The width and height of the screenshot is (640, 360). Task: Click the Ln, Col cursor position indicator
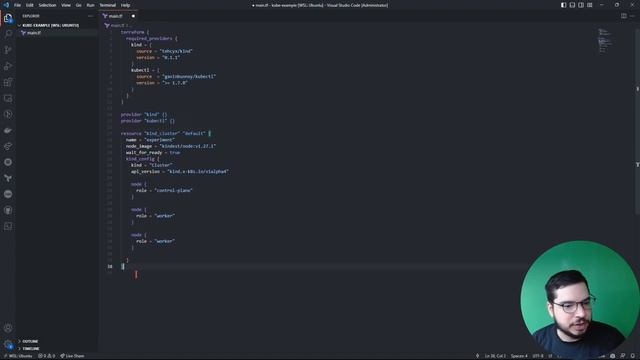495,356
